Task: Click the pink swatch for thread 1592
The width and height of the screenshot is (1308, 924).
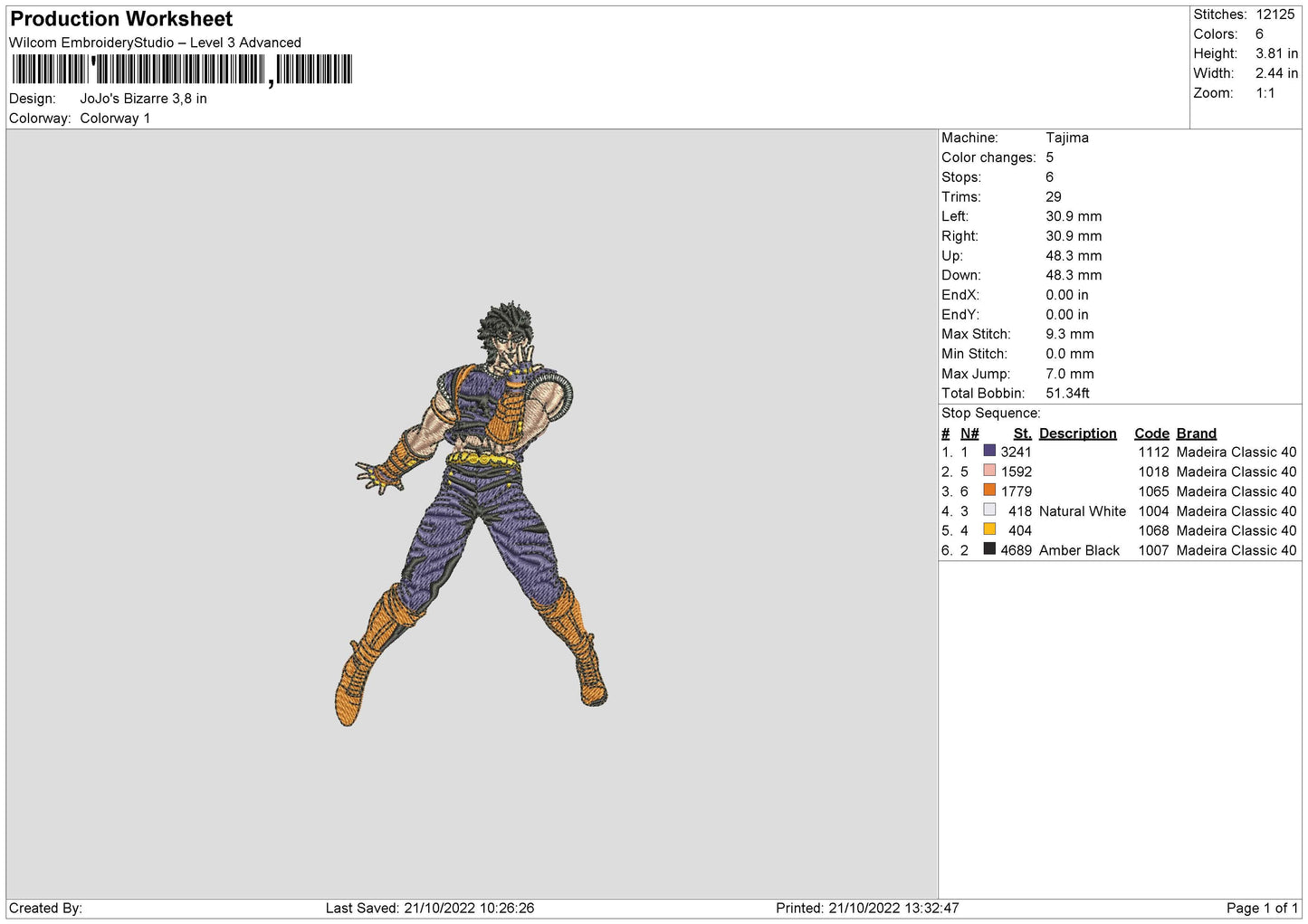Action: (x=989, y=471)
